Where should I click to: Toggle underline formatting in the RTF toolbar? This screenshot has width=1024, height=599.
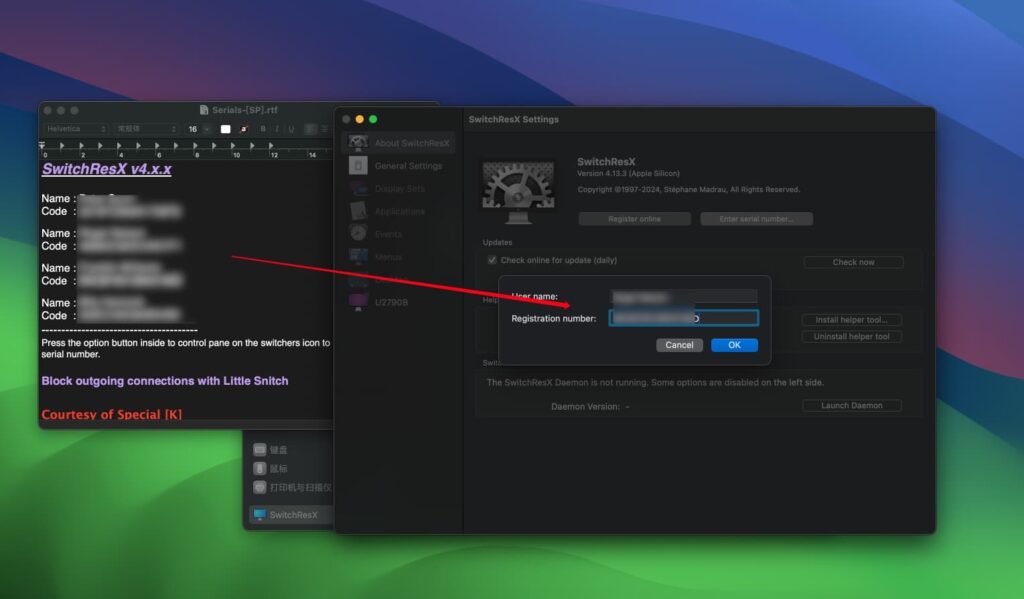coord(289,129)
